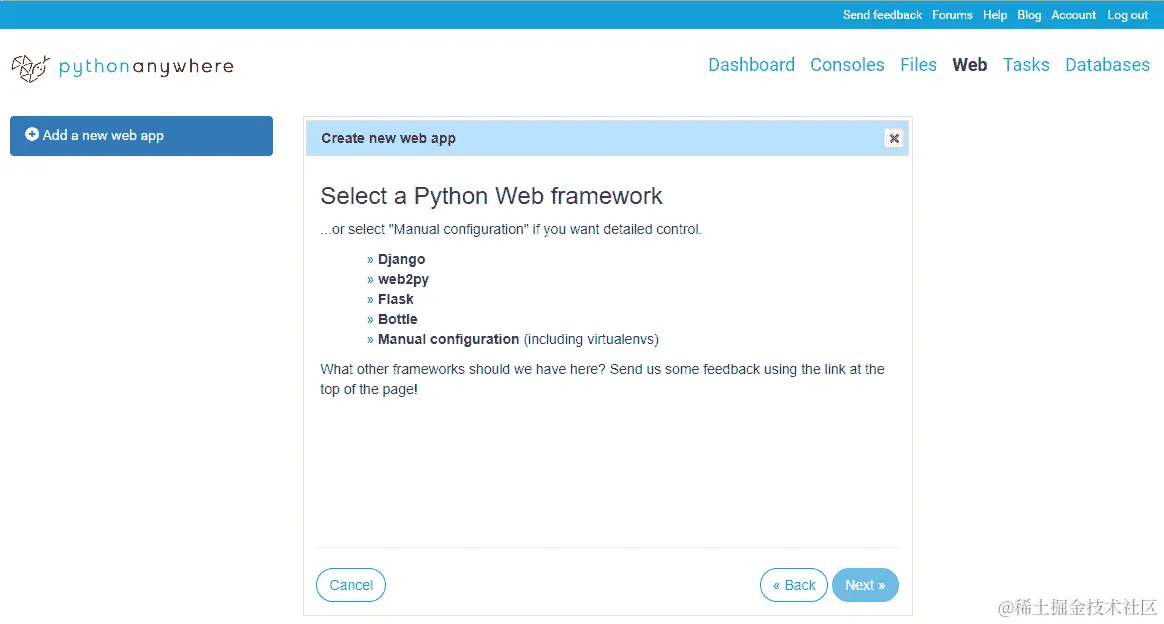Choose Manual configuration option
This screenshot has height=624, width=1164.
tap(448, 339)
